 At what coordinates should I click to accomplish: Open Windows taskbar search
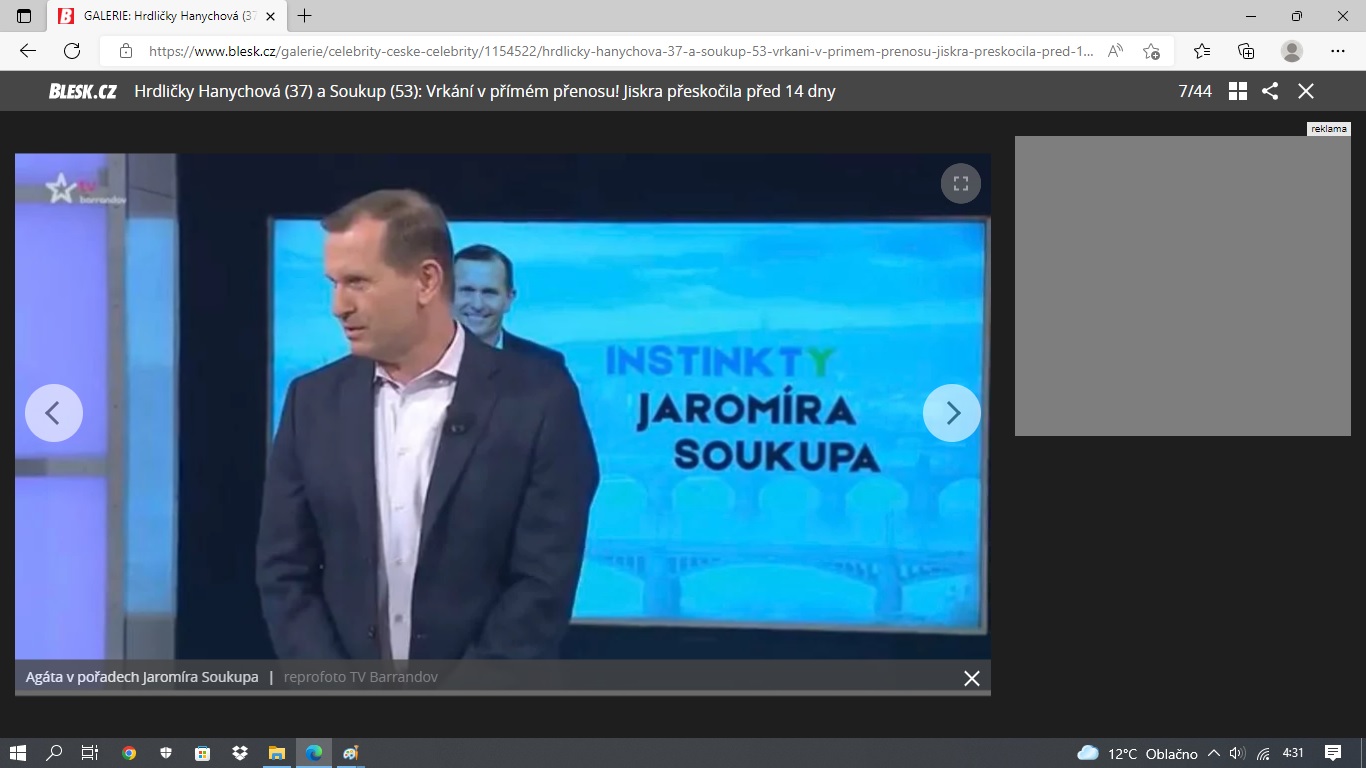point(54,753)
